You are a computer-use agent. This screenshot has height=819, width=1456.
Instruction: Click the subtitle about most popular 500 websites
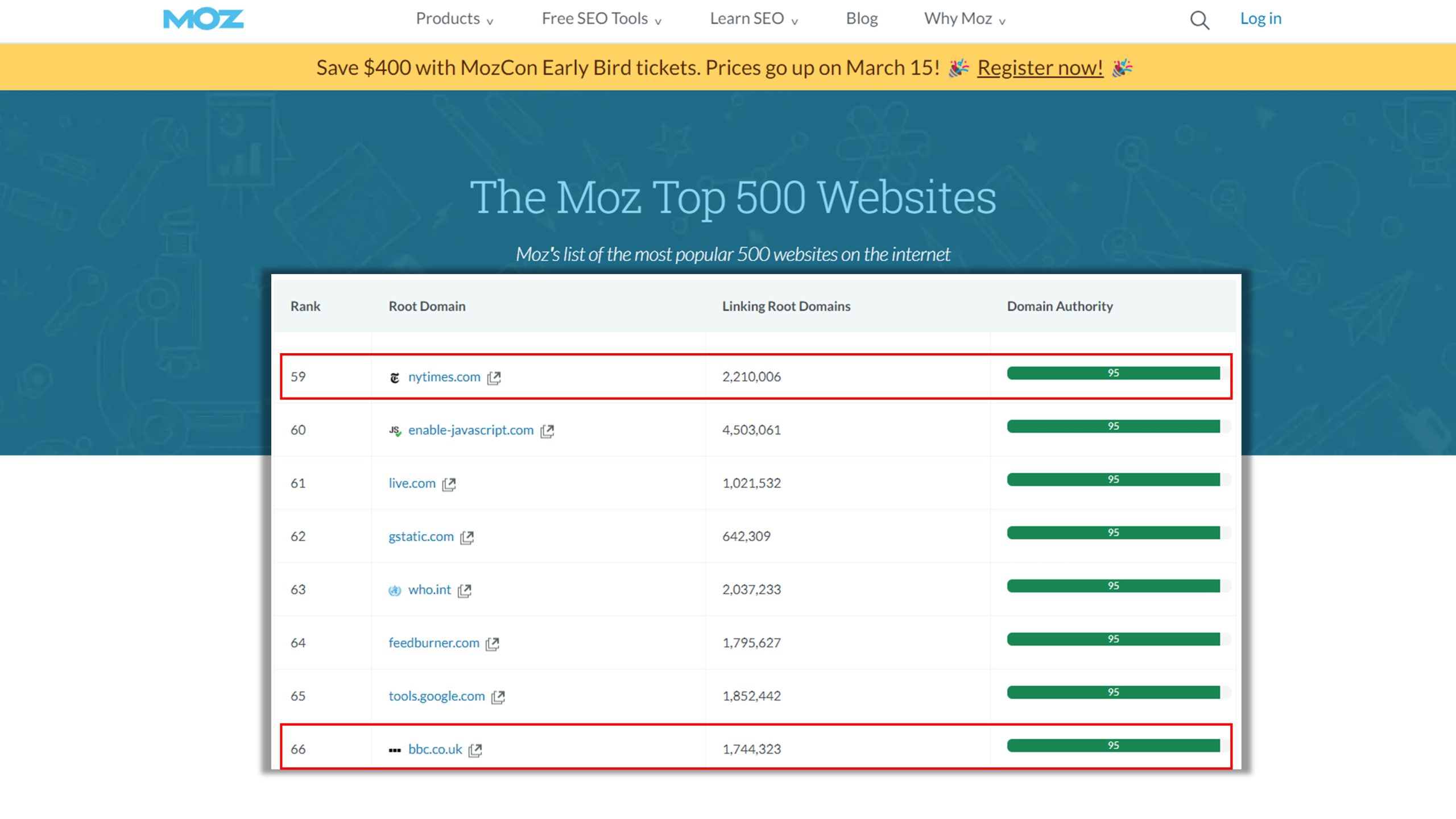(733, 254)
